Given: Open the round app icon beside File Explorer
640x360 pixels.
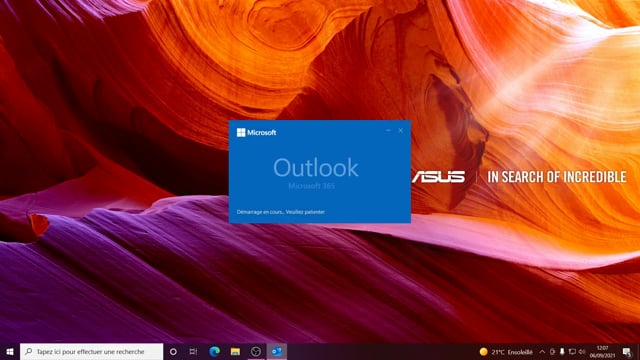Looking at the screenshot, I should tap(256, 351).
